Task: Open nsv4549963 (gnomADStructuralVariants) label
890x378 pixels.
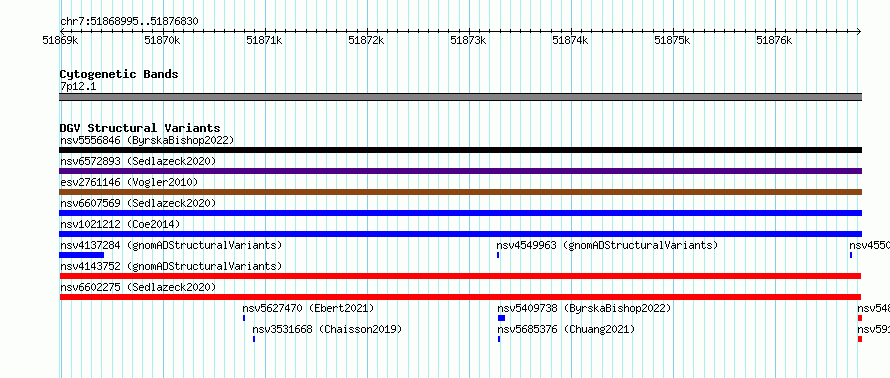Action: (607, 245)
